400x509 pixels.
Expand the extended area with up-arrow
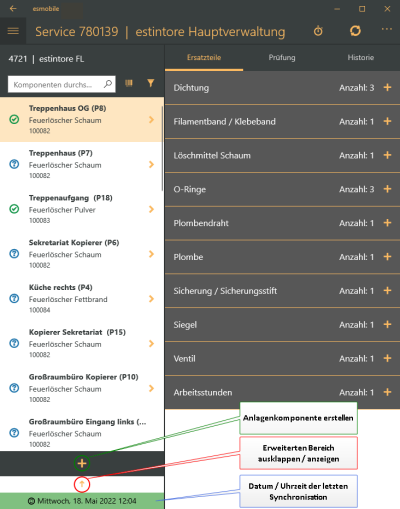pyautogui.click(x=82, y=484)
